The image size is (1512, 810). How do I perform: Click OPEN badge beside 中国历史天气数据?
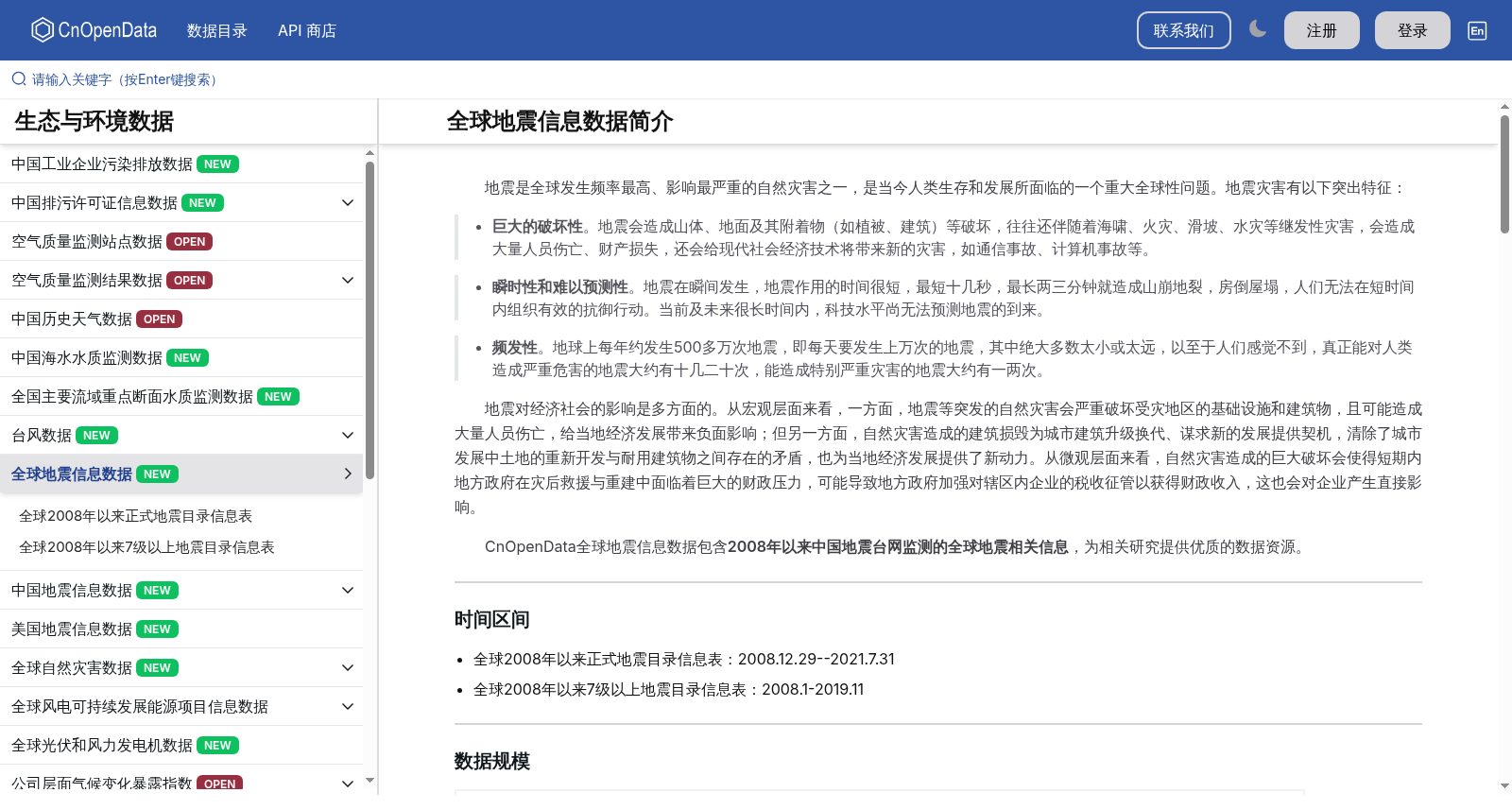tap(159, 319)
